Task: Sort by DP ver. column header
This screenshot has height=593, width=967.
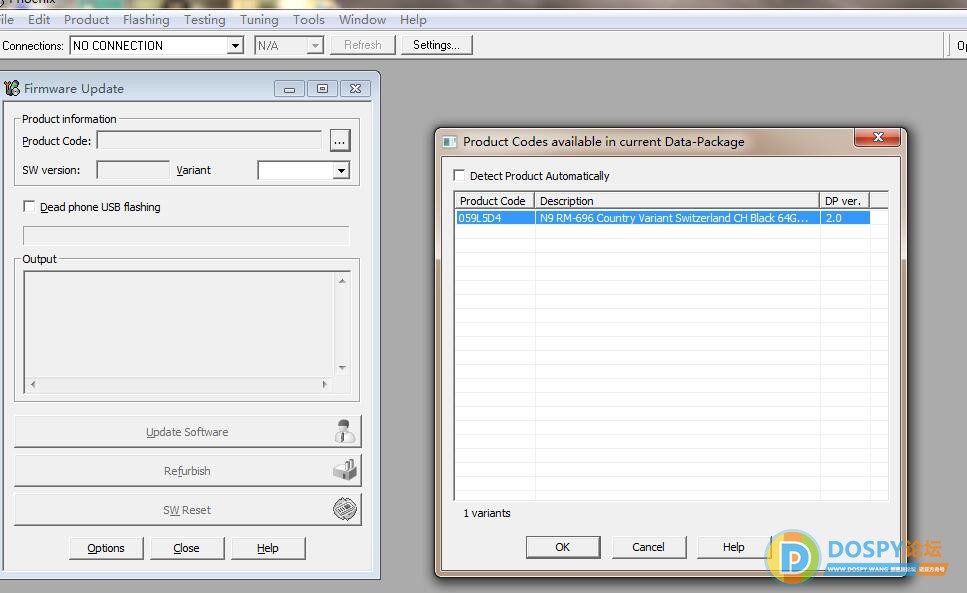Action: (844, 200)
